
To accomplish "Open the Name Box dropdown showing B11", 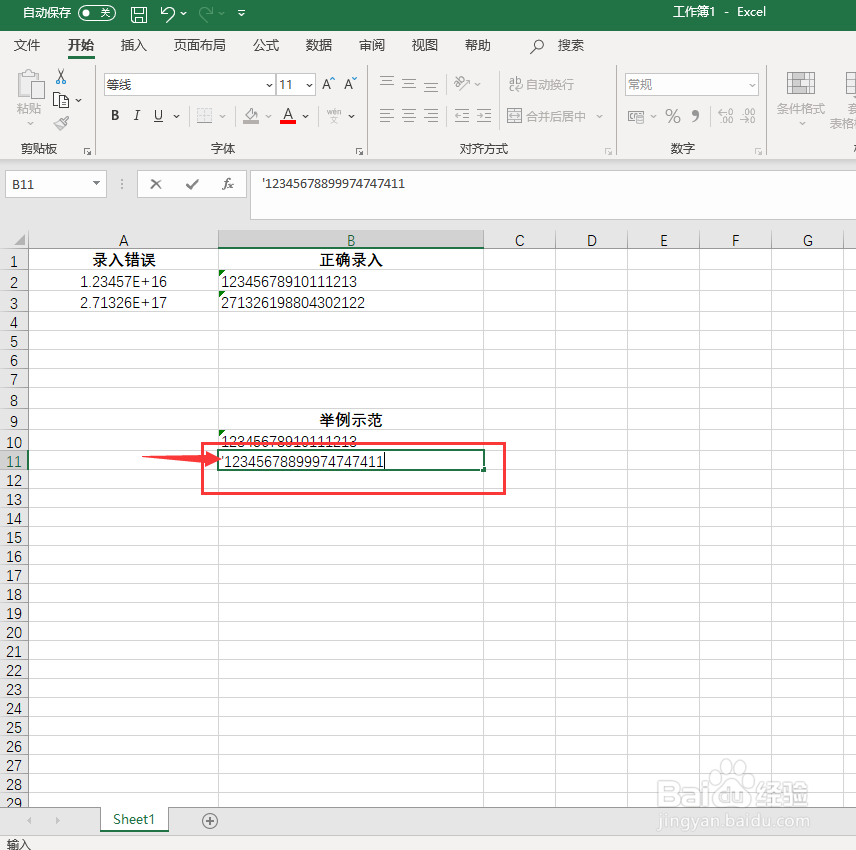I will pos(95,184).
